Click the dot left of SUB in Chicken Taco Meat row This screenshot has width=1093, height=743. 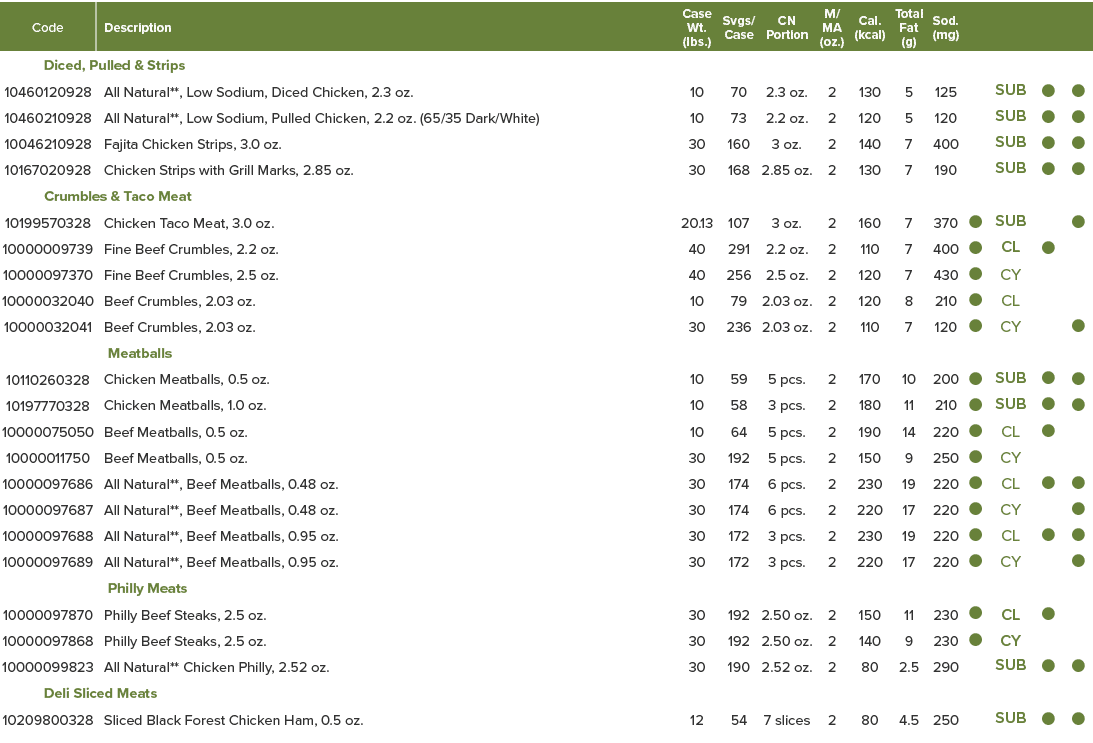pyautogui.click(x=975, y=222)
